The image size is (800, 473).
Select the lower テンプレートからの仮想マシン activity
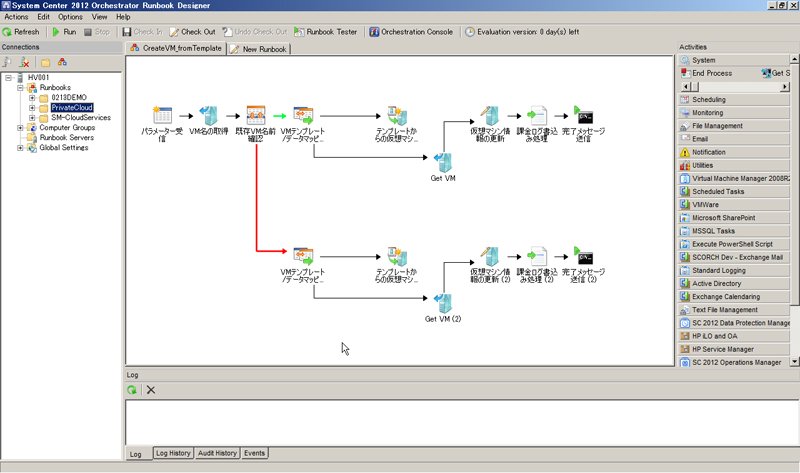coord(397,256)
